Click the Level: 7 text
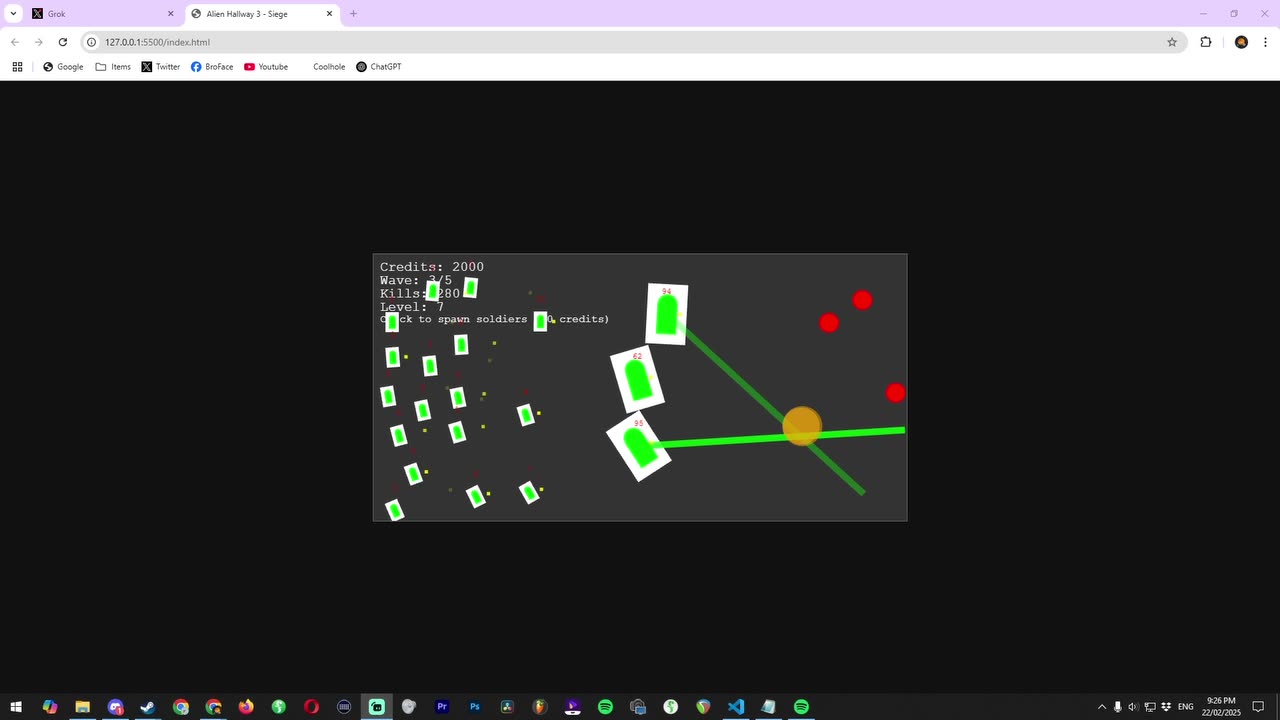The image size is (1280, 720). [412, 307]
